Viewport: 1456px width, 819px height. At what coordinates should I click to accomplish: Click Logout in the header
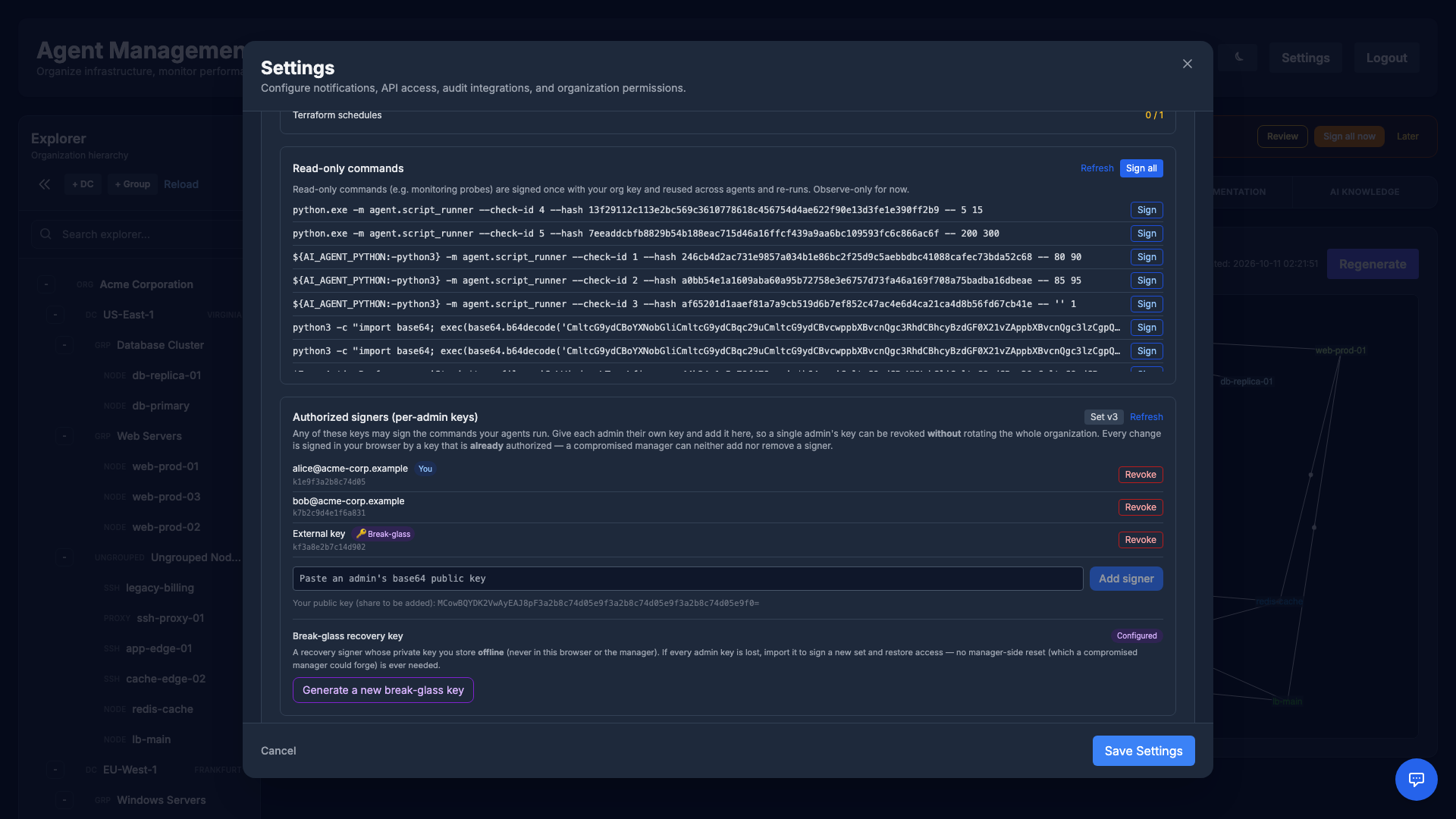click(1386, 58)
